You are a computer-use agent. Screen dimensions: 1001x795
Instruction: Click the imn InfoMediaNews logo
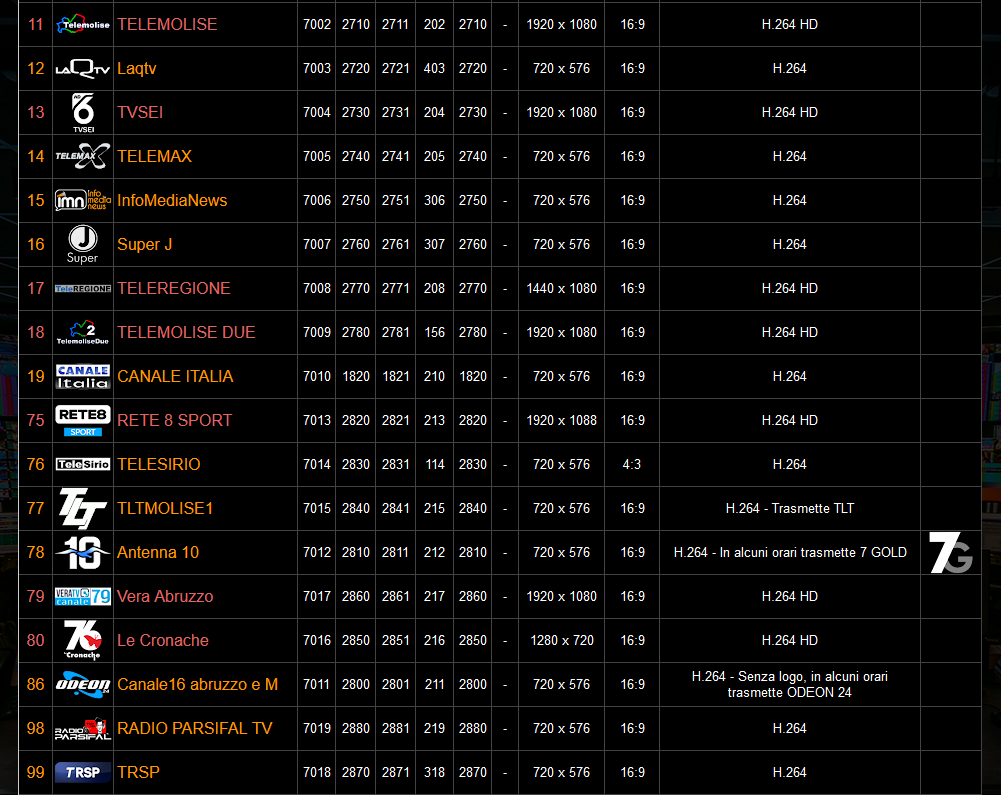pyautogui.click(x=83, y=201)
